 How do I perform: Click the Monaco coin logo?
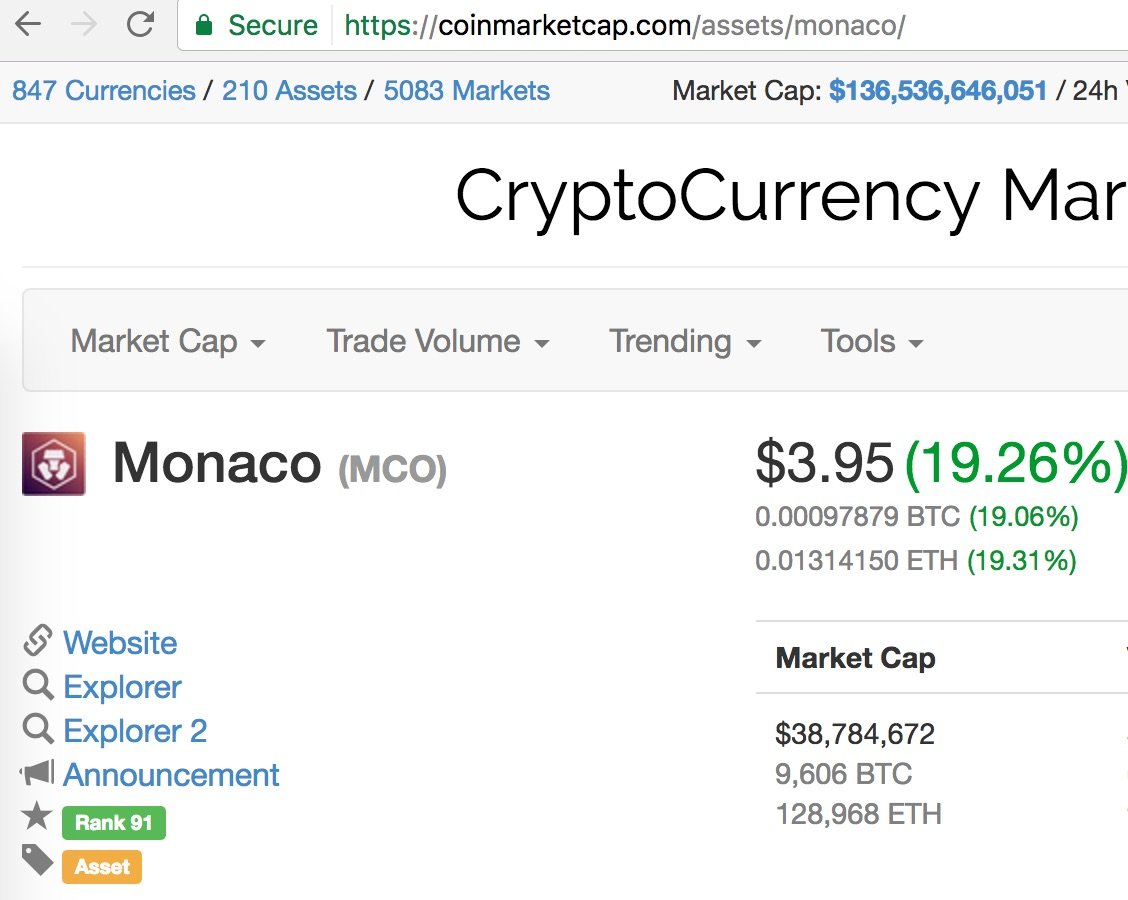[x=54, y=463]
